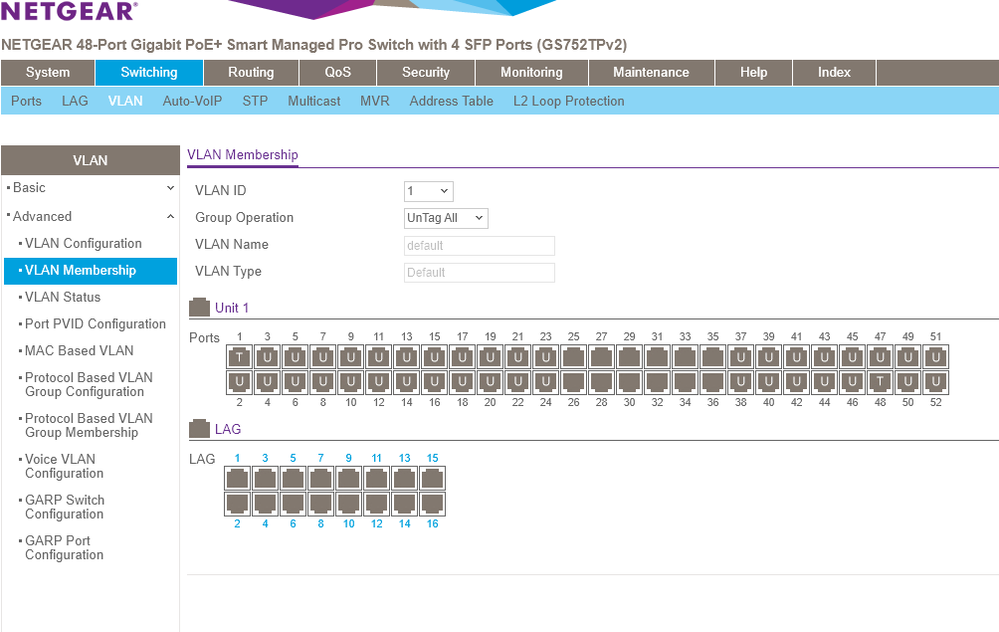999x632 pixels.
Task: Toggle membership of port 37
Action: coord(740,357)
